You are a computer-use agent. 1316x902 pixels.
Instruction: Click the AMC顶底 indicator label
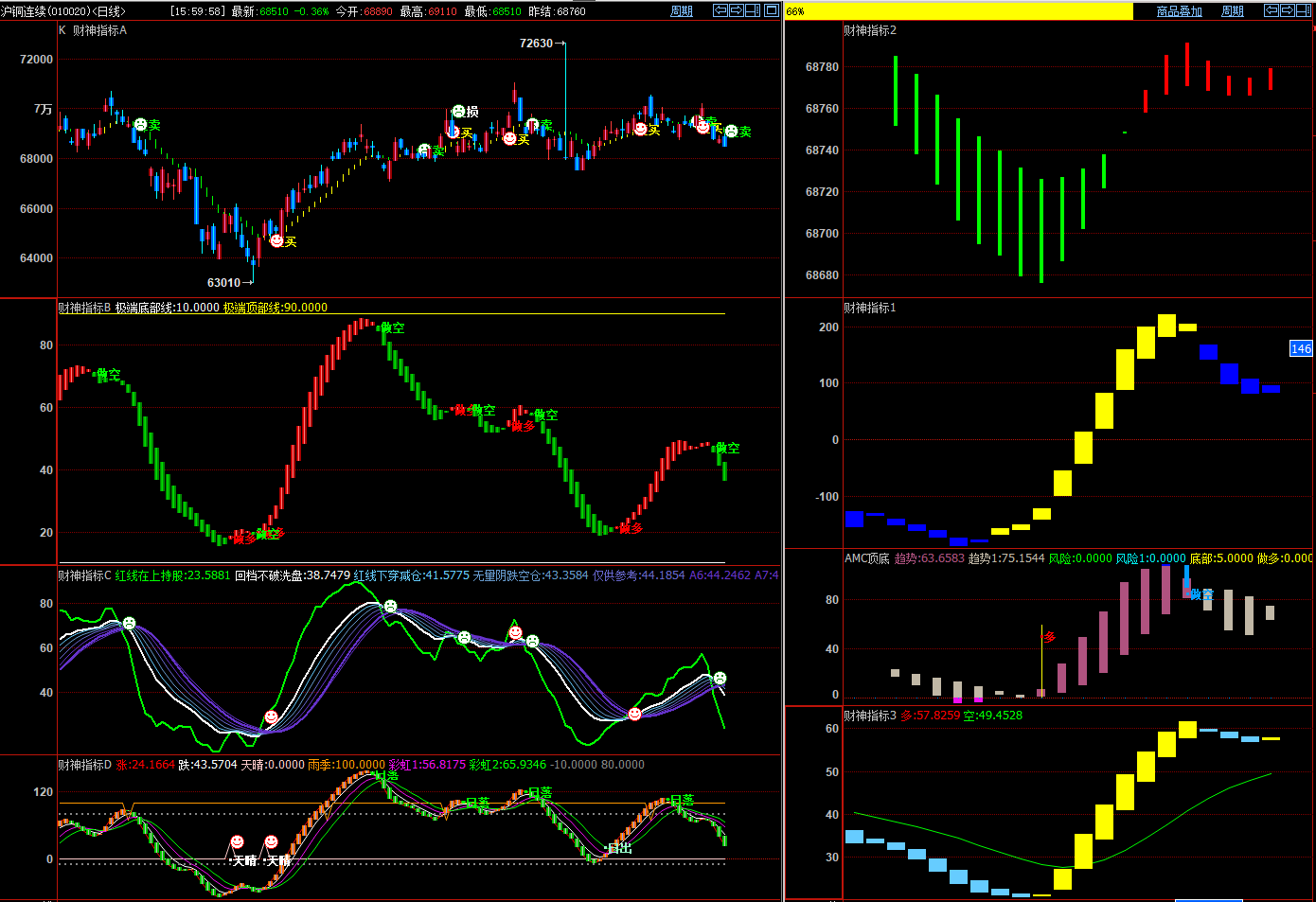[x=866, y=558]
